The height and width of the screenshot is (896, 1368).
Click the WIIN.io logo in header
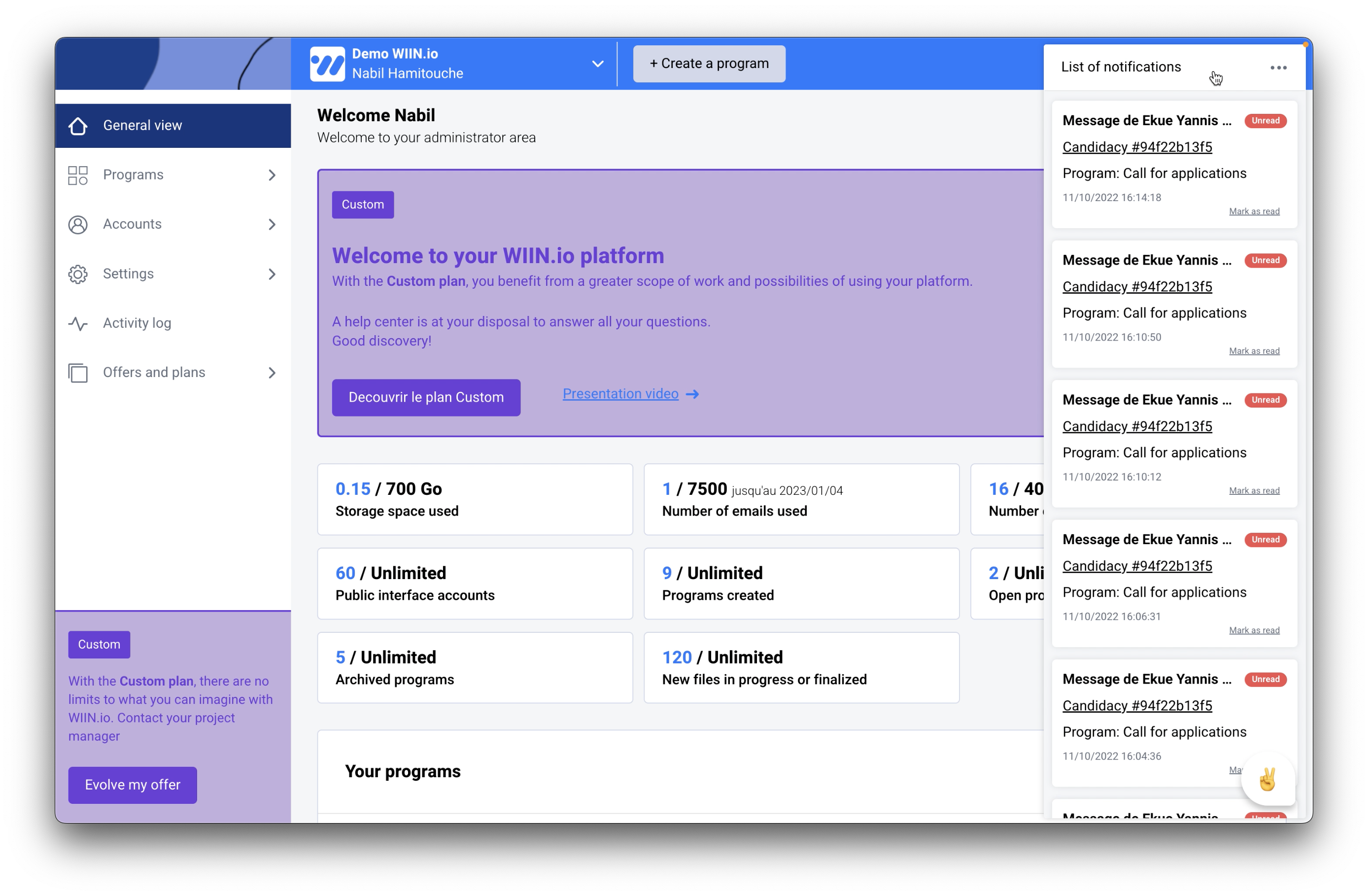tap(327, 63)
